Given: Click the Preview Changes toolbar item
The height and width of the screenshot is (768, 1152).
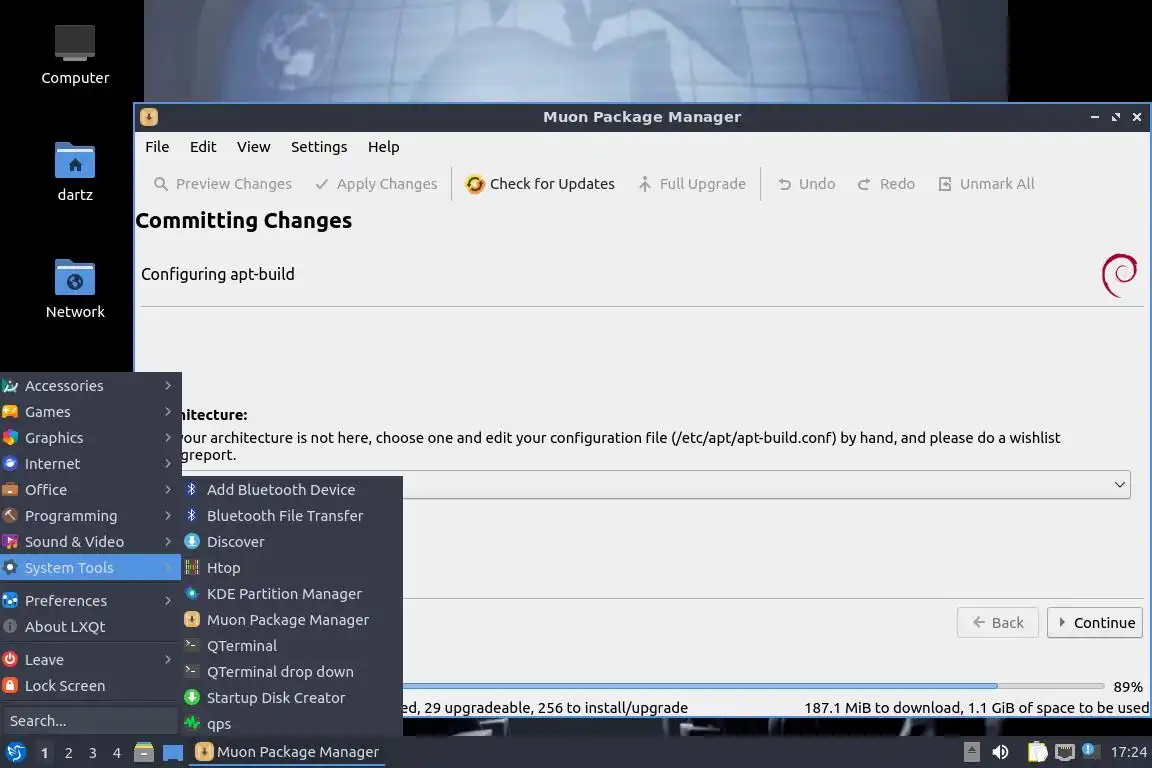Looking at the screenshot, I should (223, 184).
